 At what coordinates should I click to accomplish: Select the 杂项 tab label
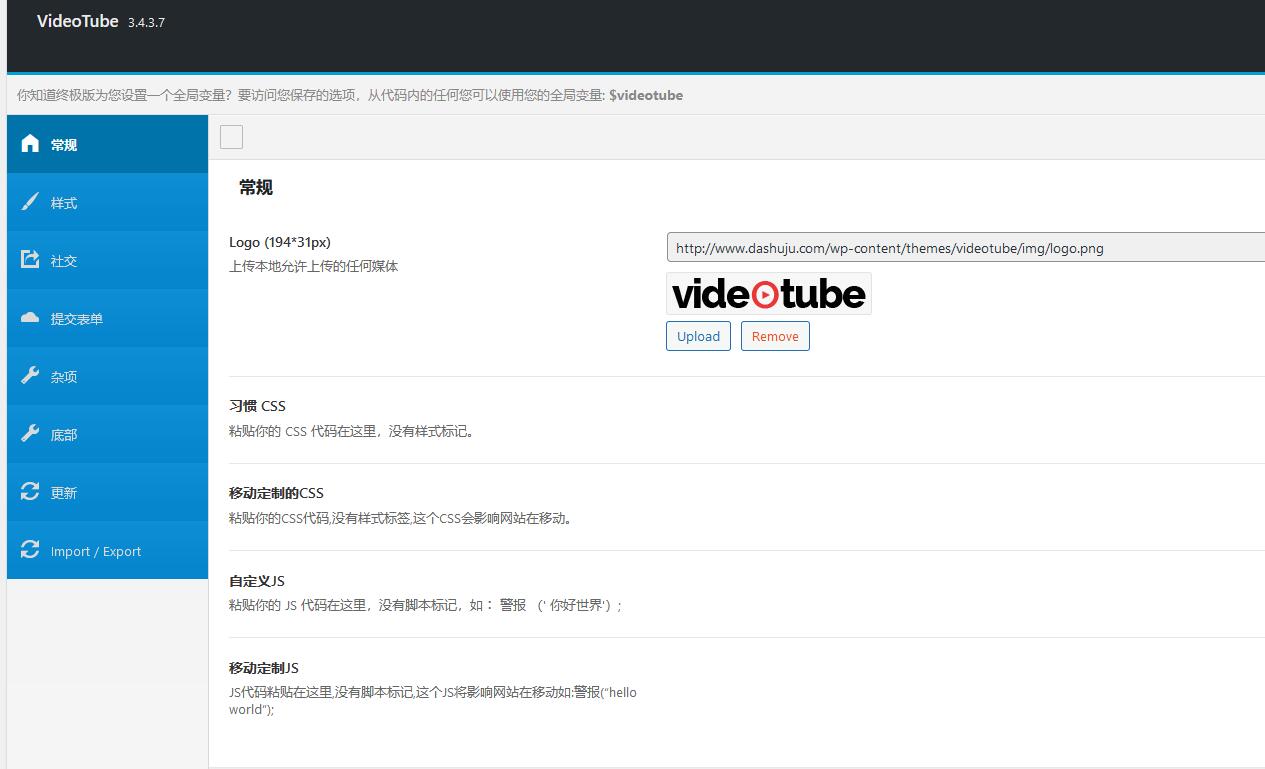[64, 377]
